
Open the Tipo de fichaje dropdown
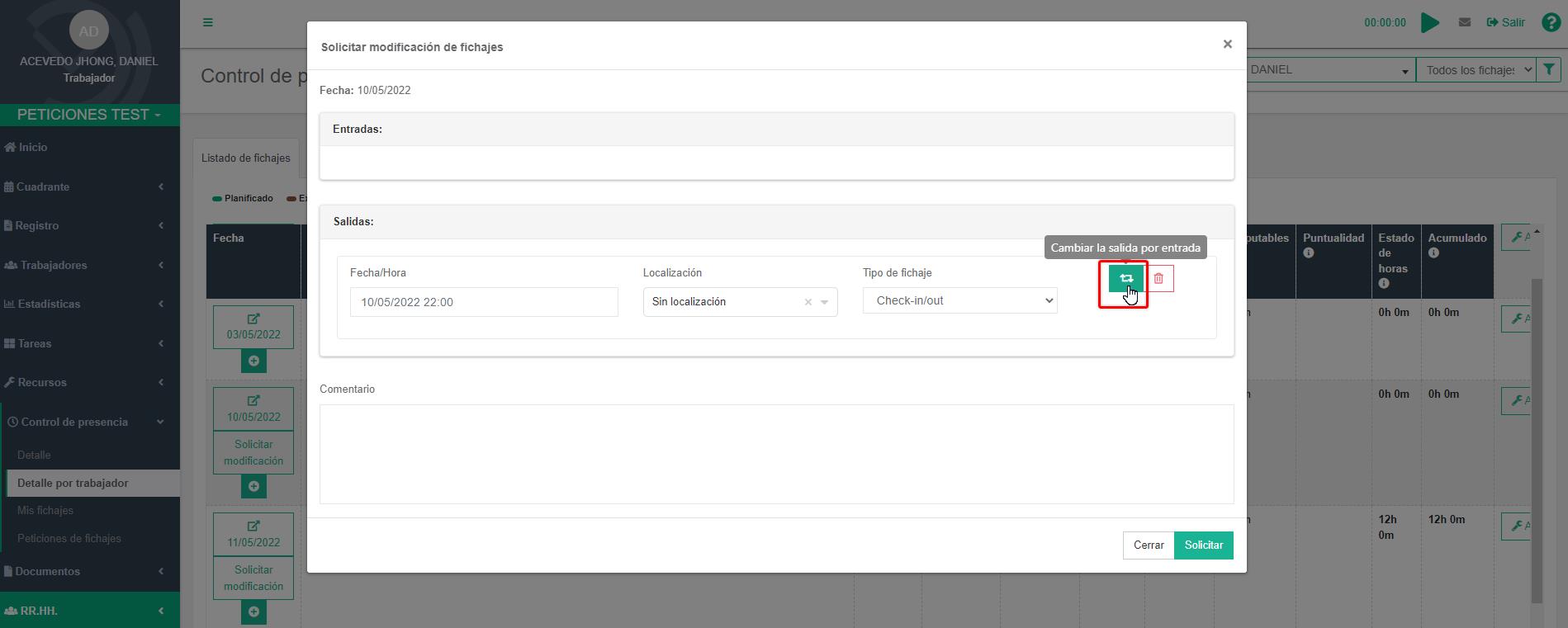coord(959,301)
